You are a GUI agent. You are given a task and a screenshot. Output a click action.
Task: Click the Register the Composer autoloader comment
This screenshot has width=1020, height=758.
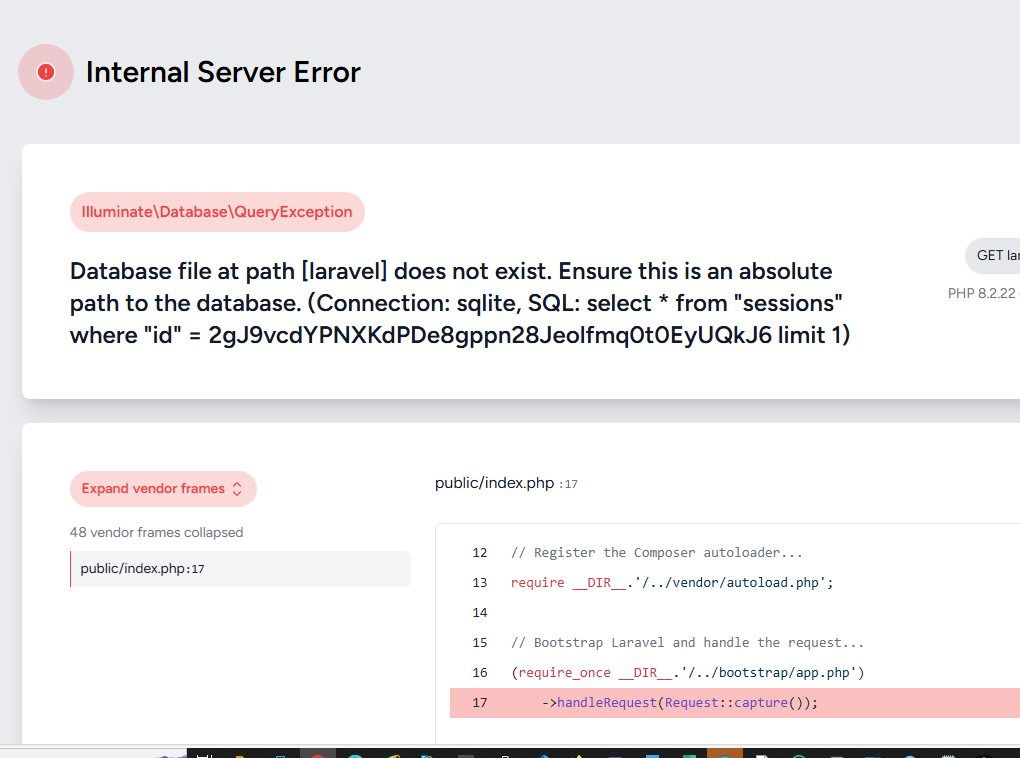(656, 552)
